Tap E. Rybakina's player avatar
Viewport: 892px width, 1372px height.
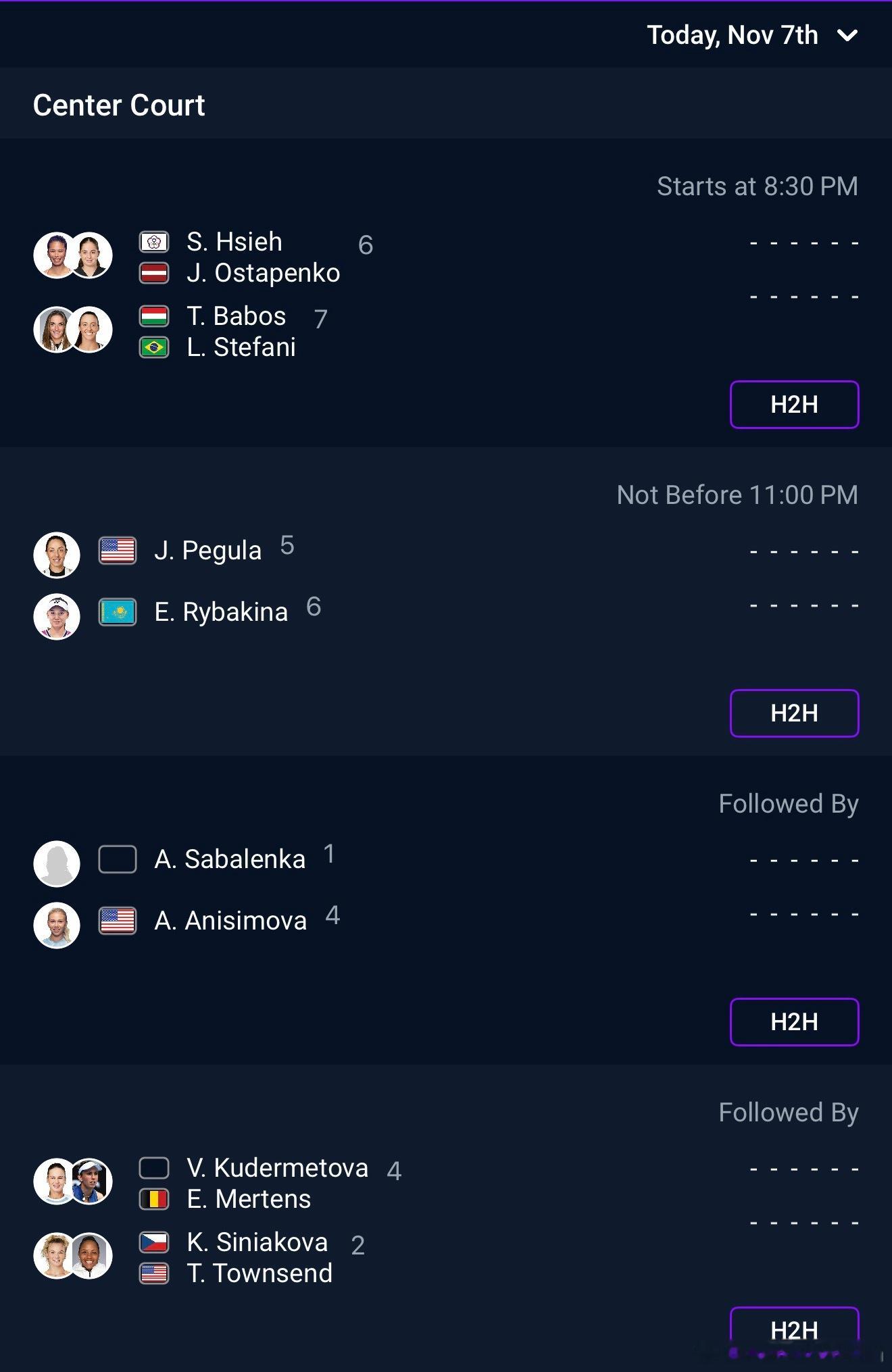[57, 616]
